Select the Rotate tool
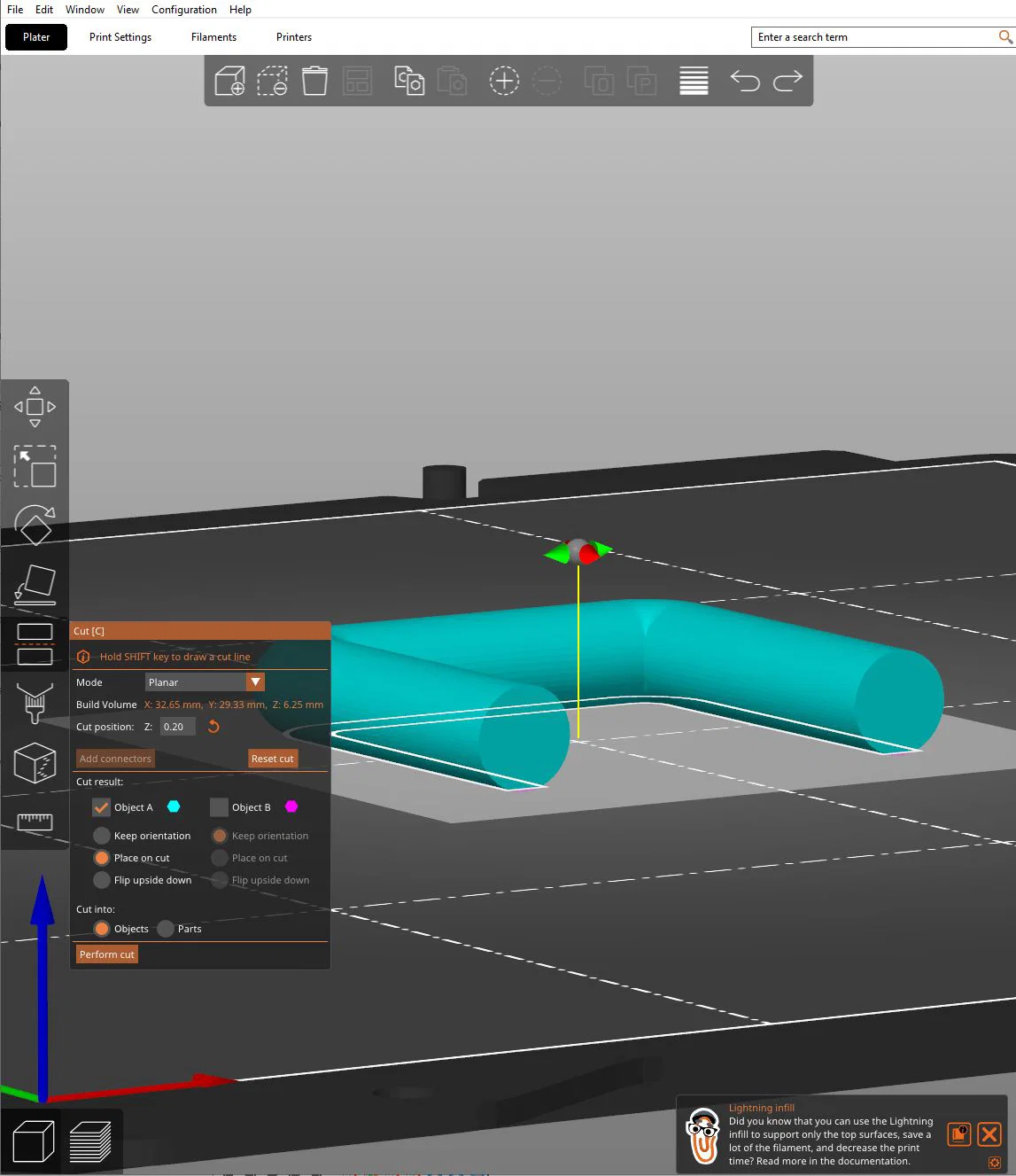The image size is (1016, 1176). (35, 526)
